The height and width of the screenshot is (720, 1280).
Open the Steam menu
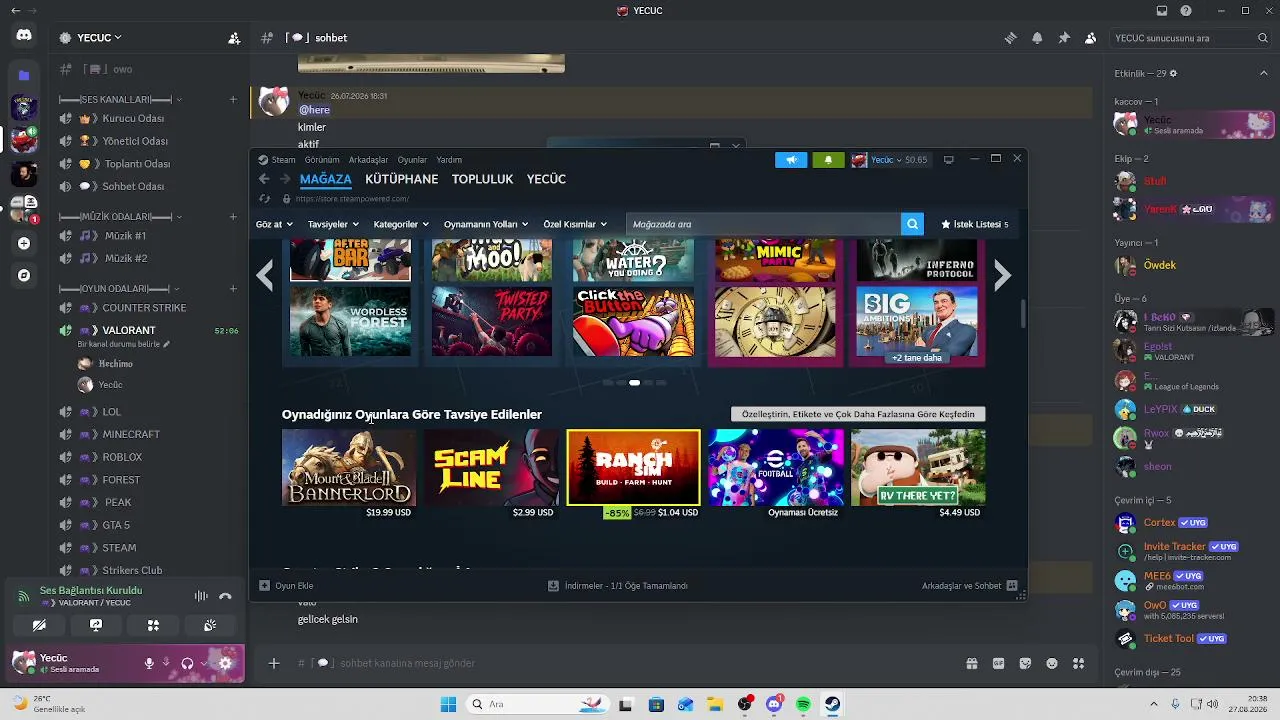[x=277, y=160]
